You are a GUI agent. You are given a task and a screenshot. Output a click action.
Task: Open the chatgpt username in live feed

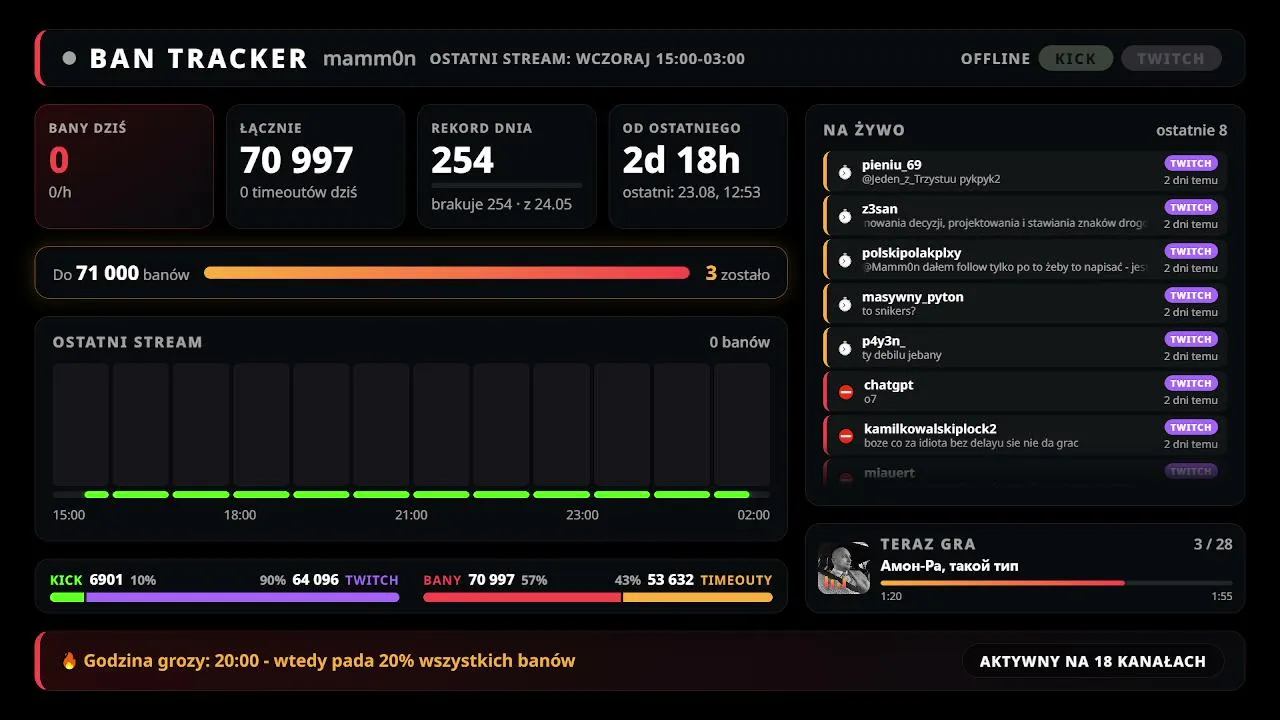[889, 385]
